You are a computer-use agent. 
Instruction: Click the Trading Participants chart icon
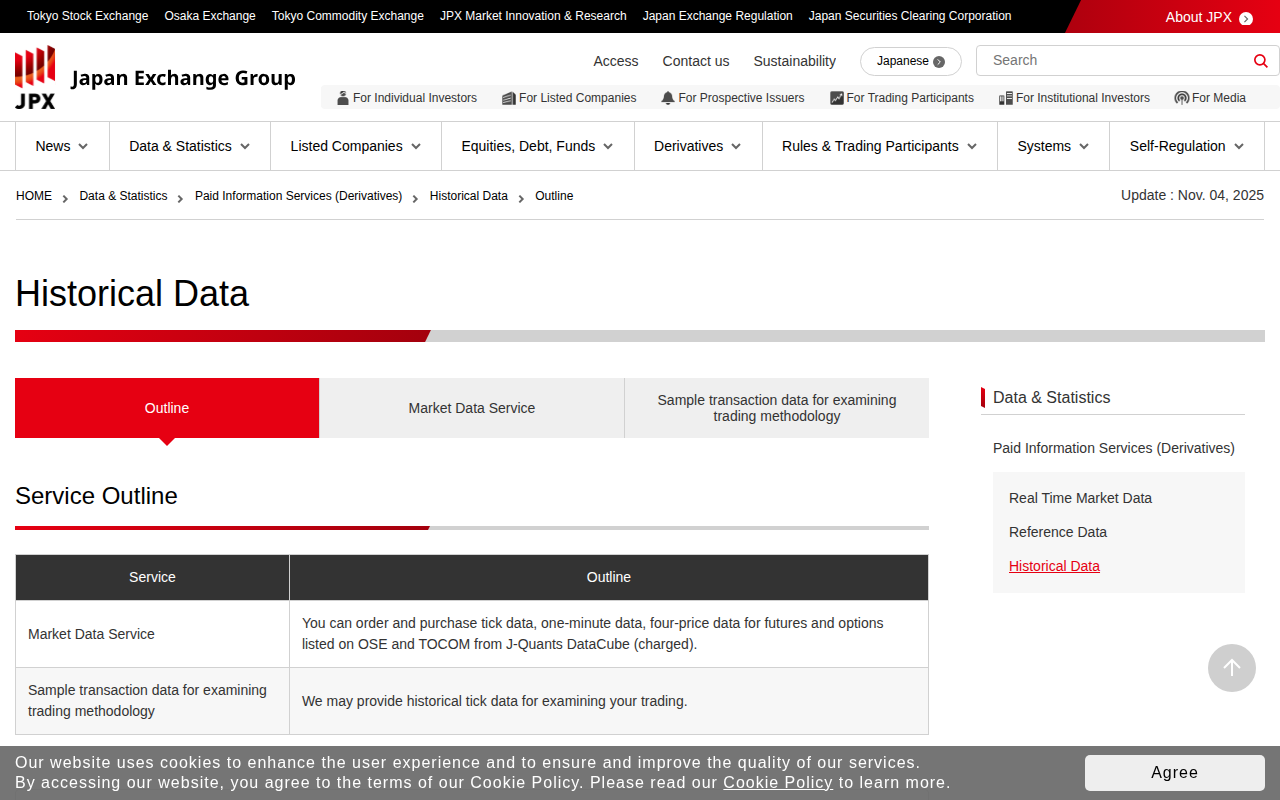(837, 98)
